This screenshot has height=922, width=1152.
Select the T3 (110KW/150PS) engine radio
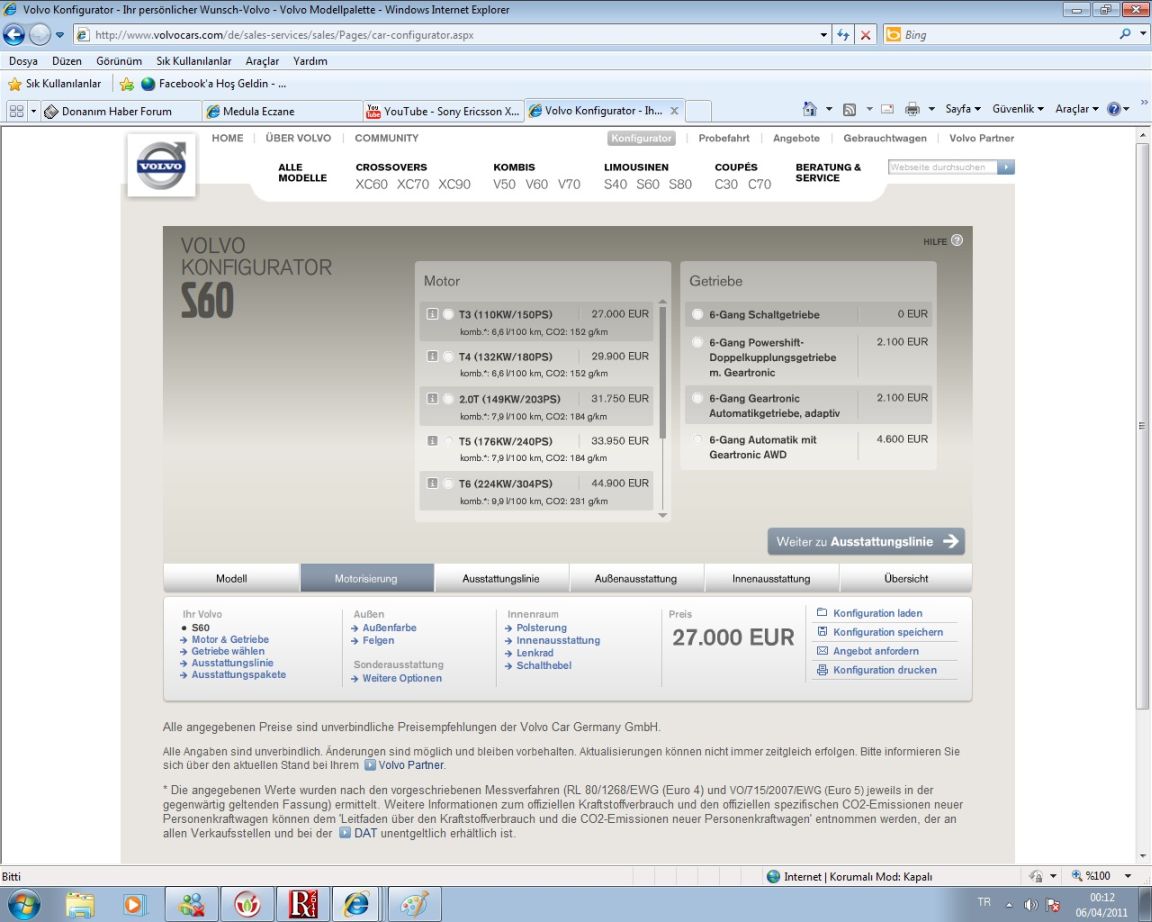pyautogui.click(x=448, y=314)
